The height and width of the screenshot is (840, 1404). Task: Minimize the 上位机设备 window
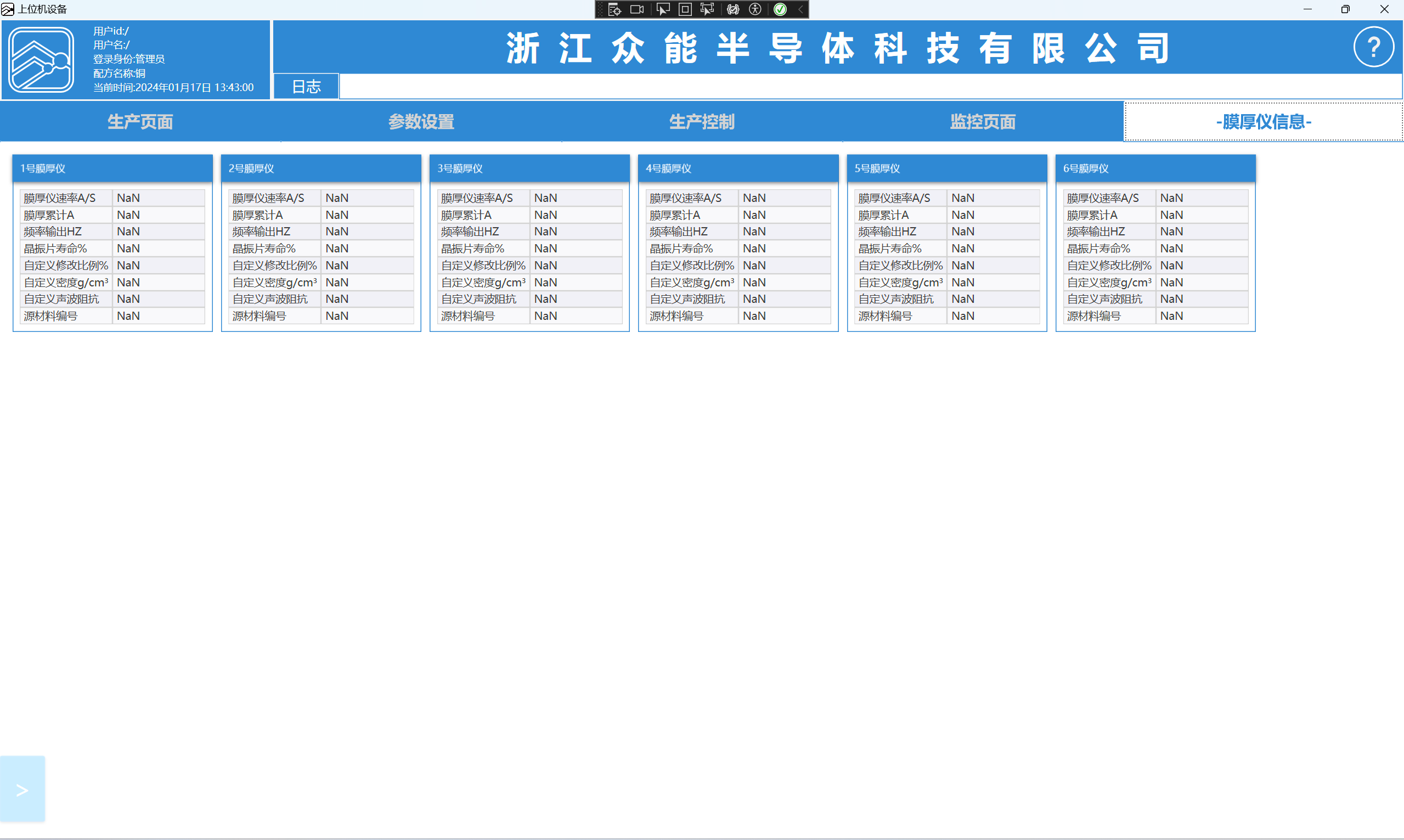[x=1307, y=9]
